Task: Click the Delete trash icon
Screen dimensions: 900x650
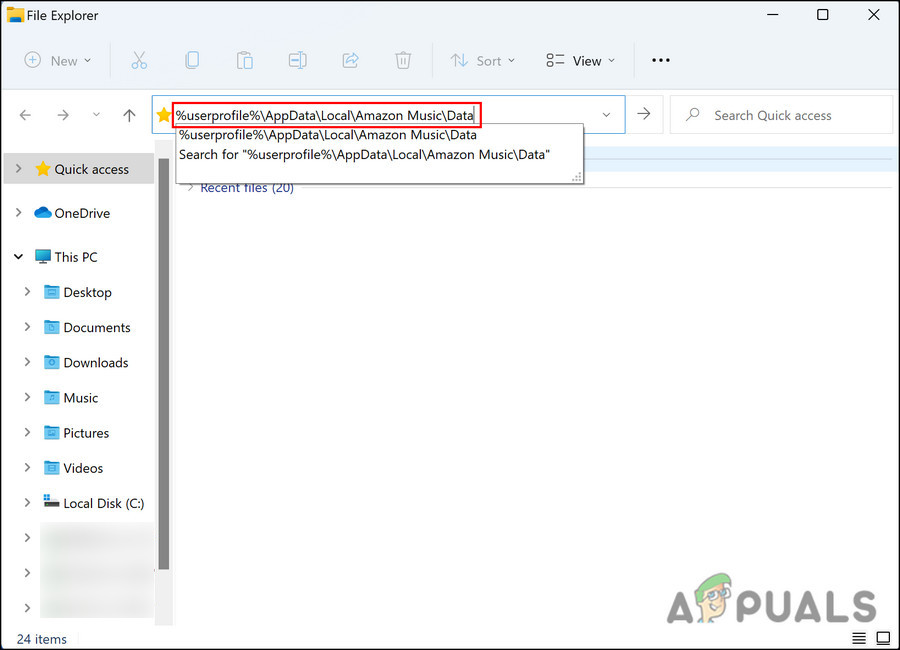Action: [x=403, y=60]
